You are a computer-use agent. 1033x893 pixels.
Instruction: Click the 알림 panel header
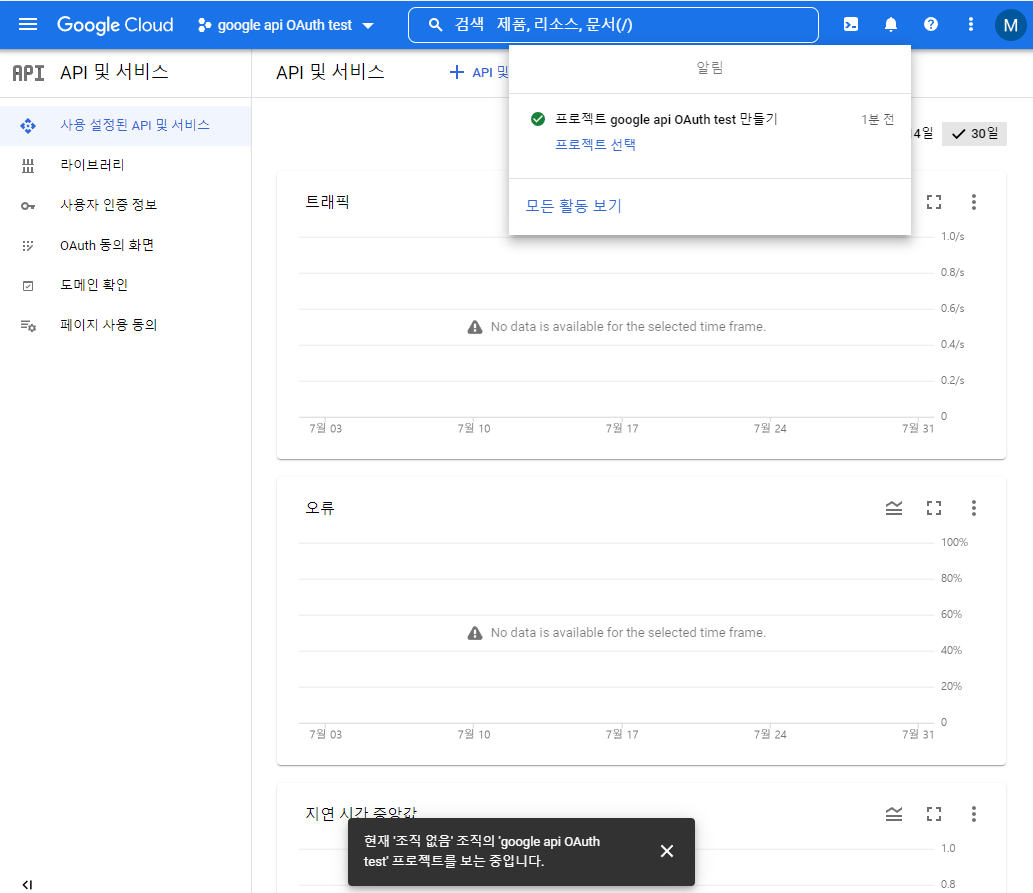pos(710,68)
